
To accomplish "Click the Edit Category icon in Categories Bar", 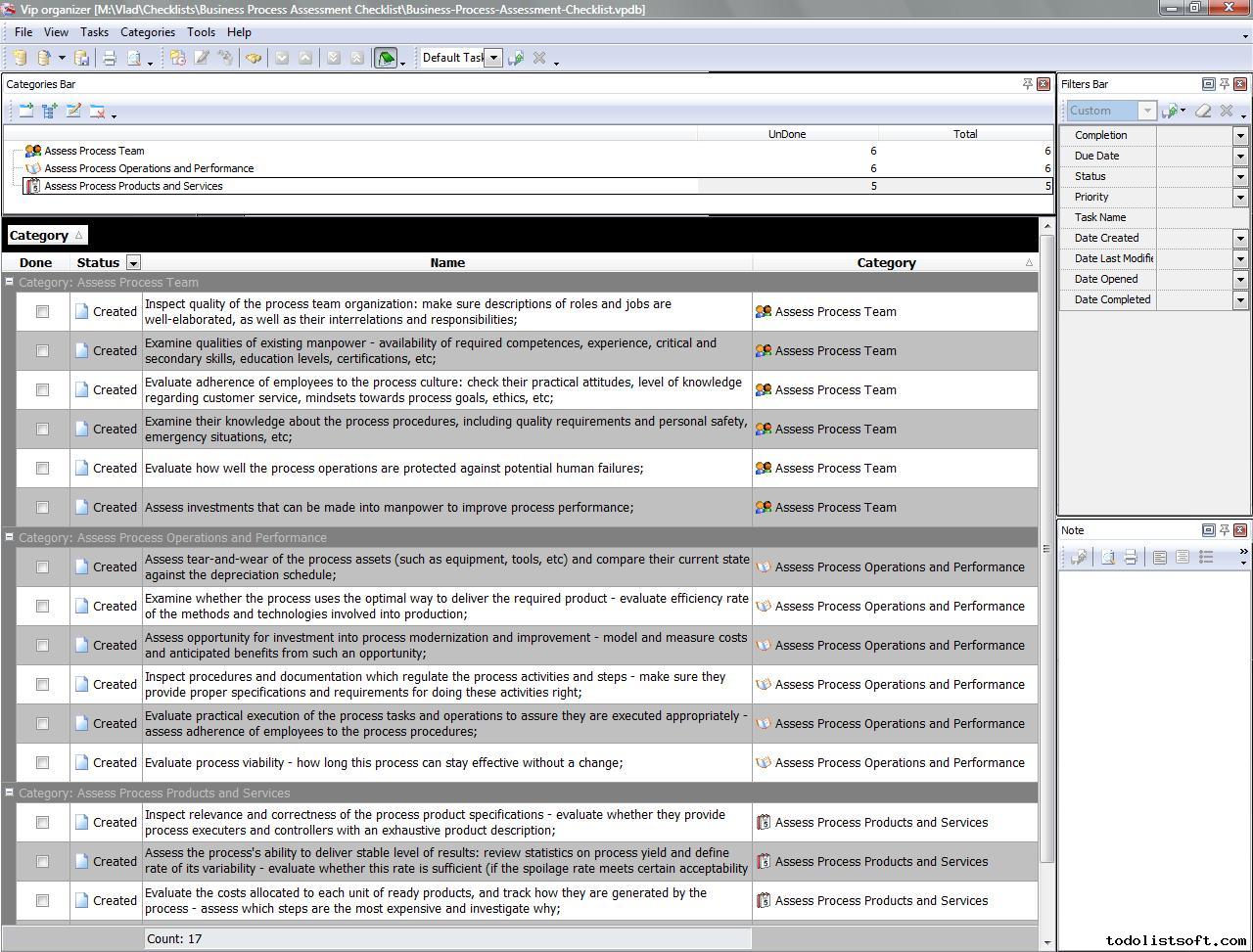I will pyautogui.click(x=73, y=112).
